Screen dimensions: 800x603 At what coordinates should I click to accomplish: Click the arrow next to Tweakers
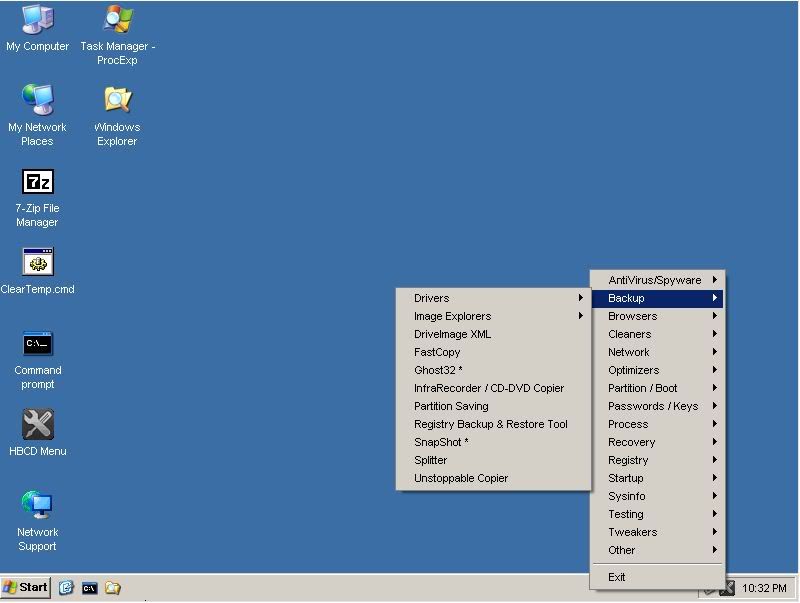pos(715,532)
